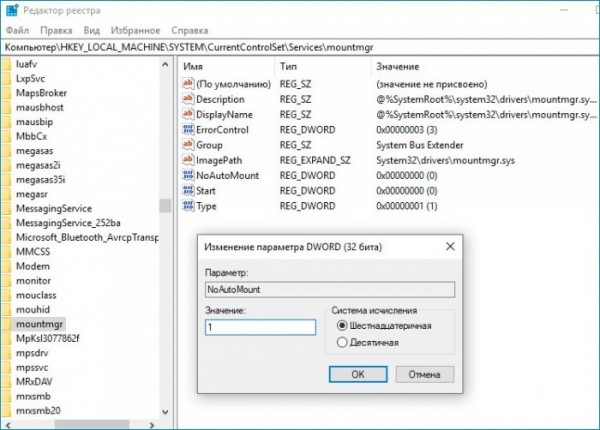Click the Registry Editor app icon in title bar
The width and height of the screenshot is (600, 430).
(x=12, y=10)
